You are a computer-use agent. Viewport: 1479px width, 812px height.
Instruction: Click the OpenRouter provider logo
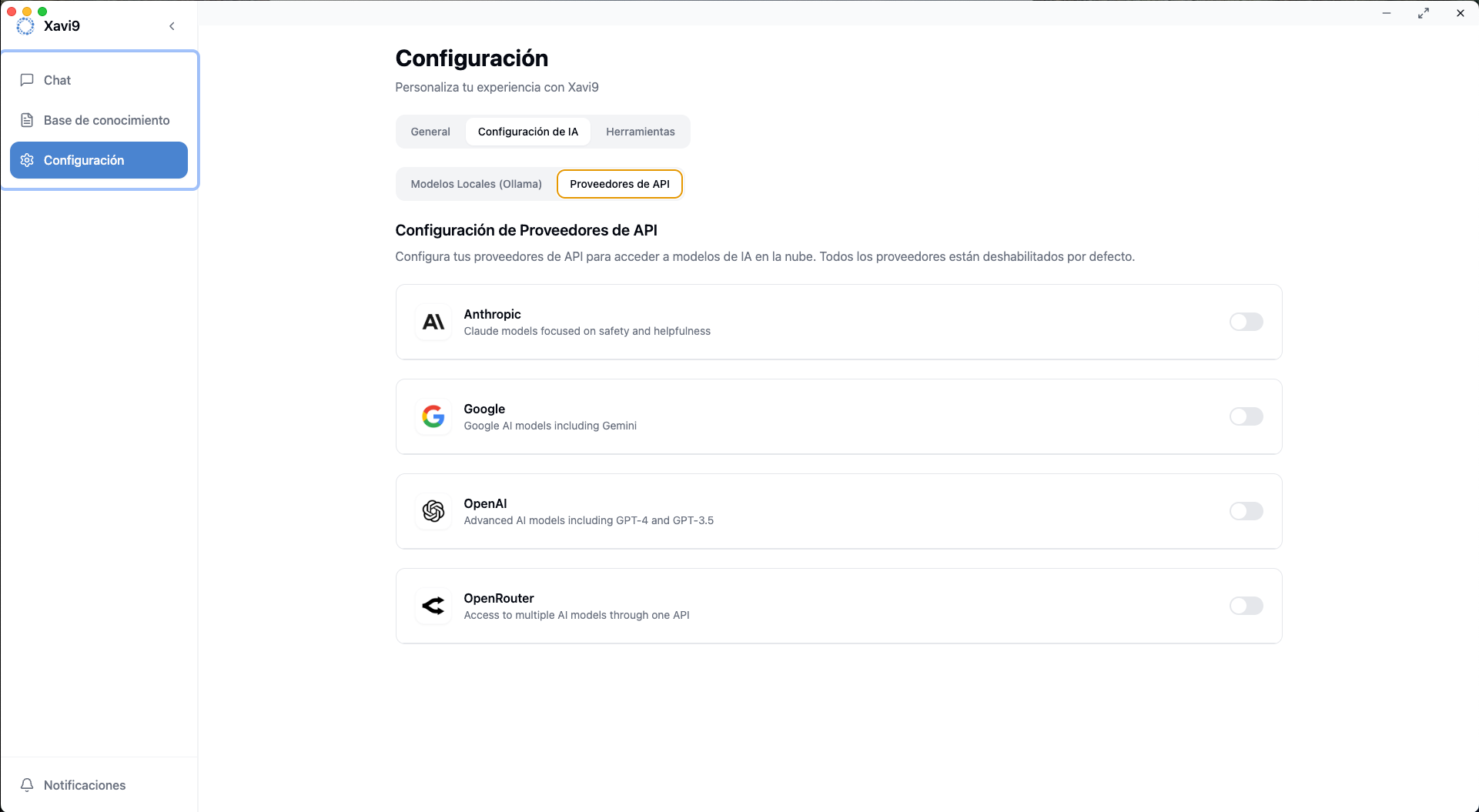coord(433,606)
